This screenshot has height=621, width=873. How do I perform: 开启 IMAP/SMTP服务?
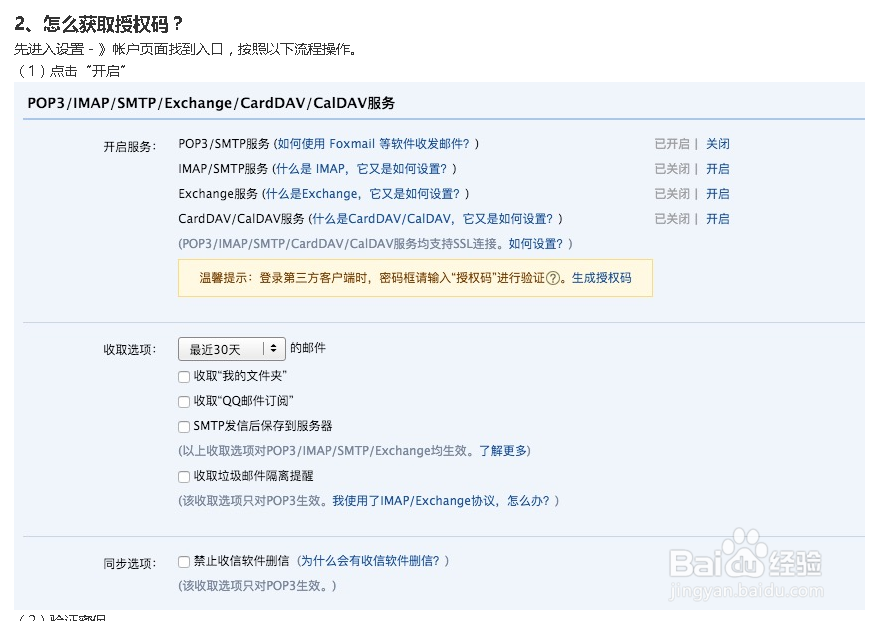click(x=718, y=168)
